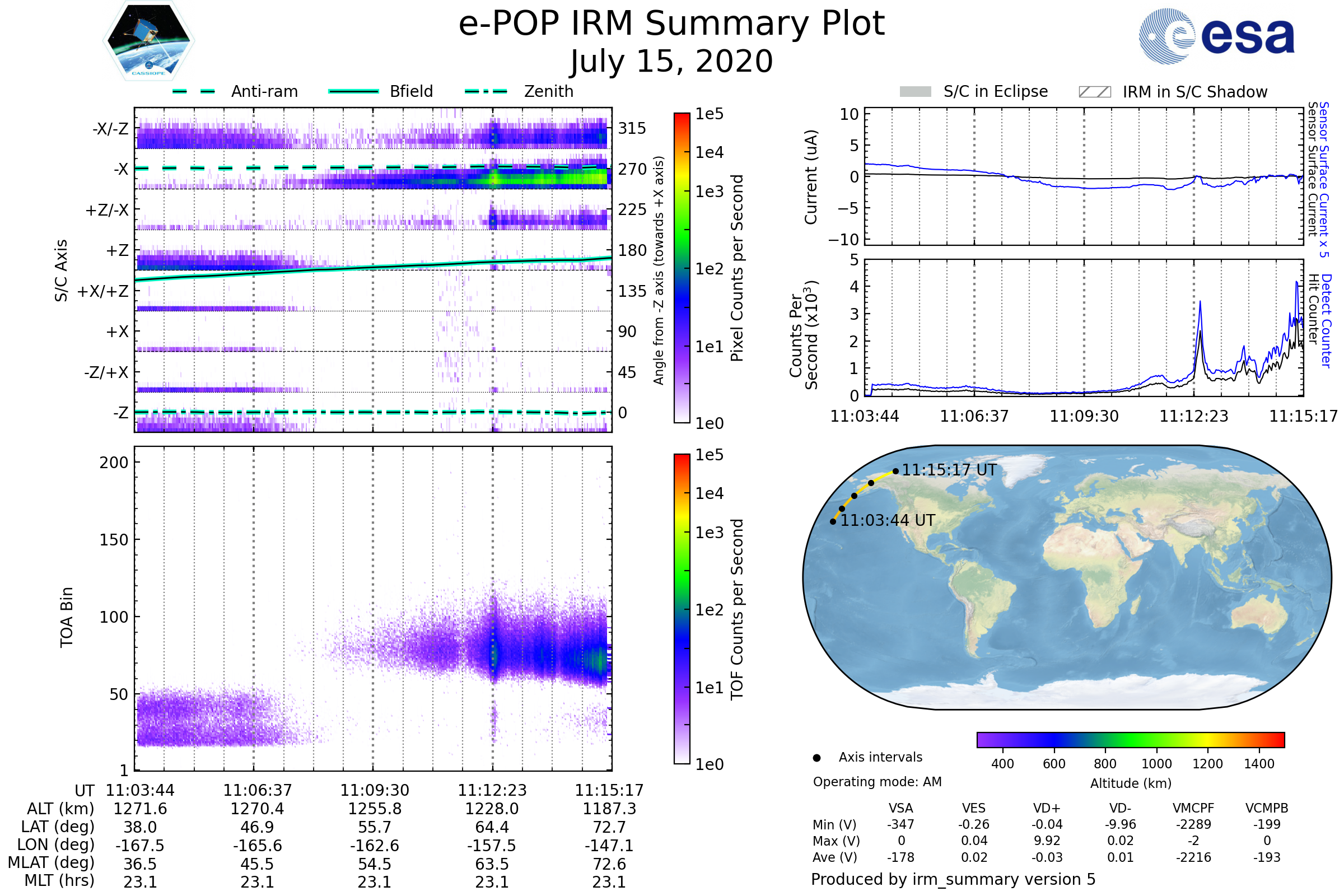Click the gray S/C in Eclipse legend patch
This screenshot has width=1344, height=896.
coord(915,92)
